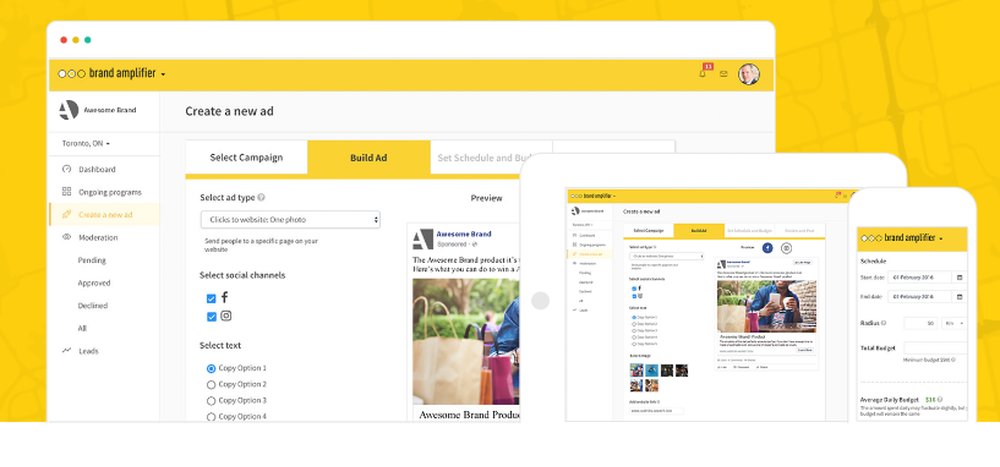Toggle the Facebook checkbox on the tablet

point(633,288)
